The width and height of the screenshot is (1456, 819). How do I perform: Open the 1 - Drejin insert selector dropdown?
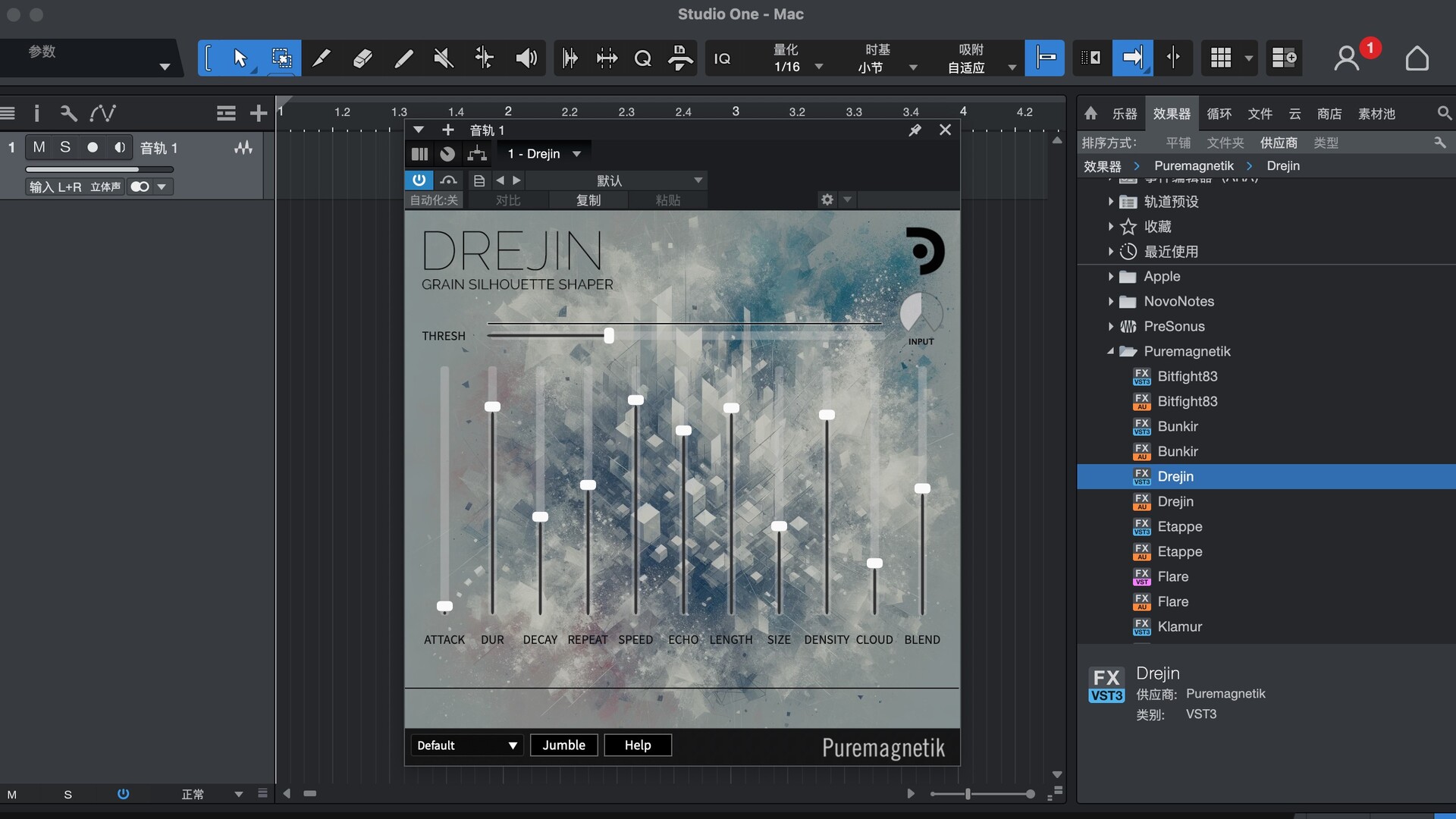[543, 154]
